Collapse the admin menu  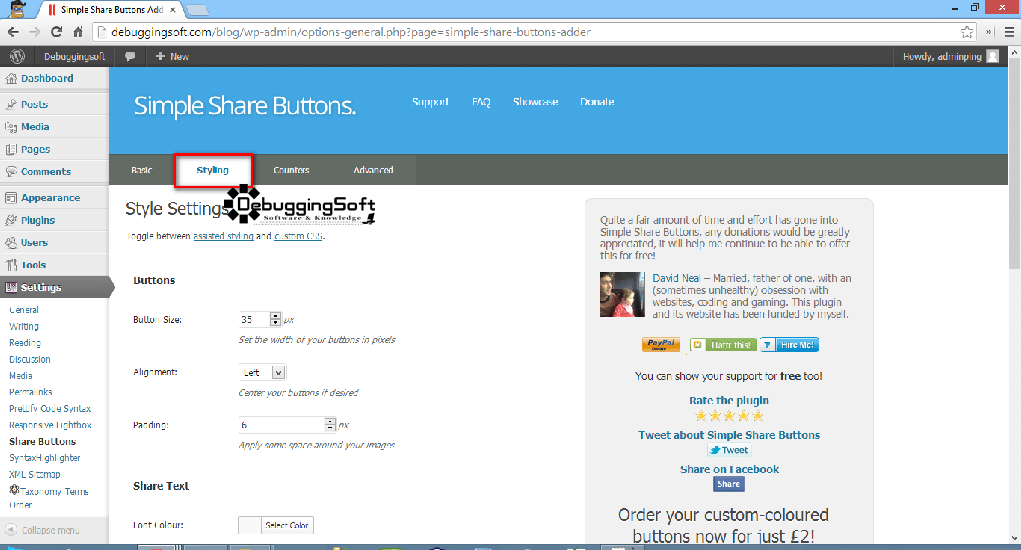coord(43,530)
